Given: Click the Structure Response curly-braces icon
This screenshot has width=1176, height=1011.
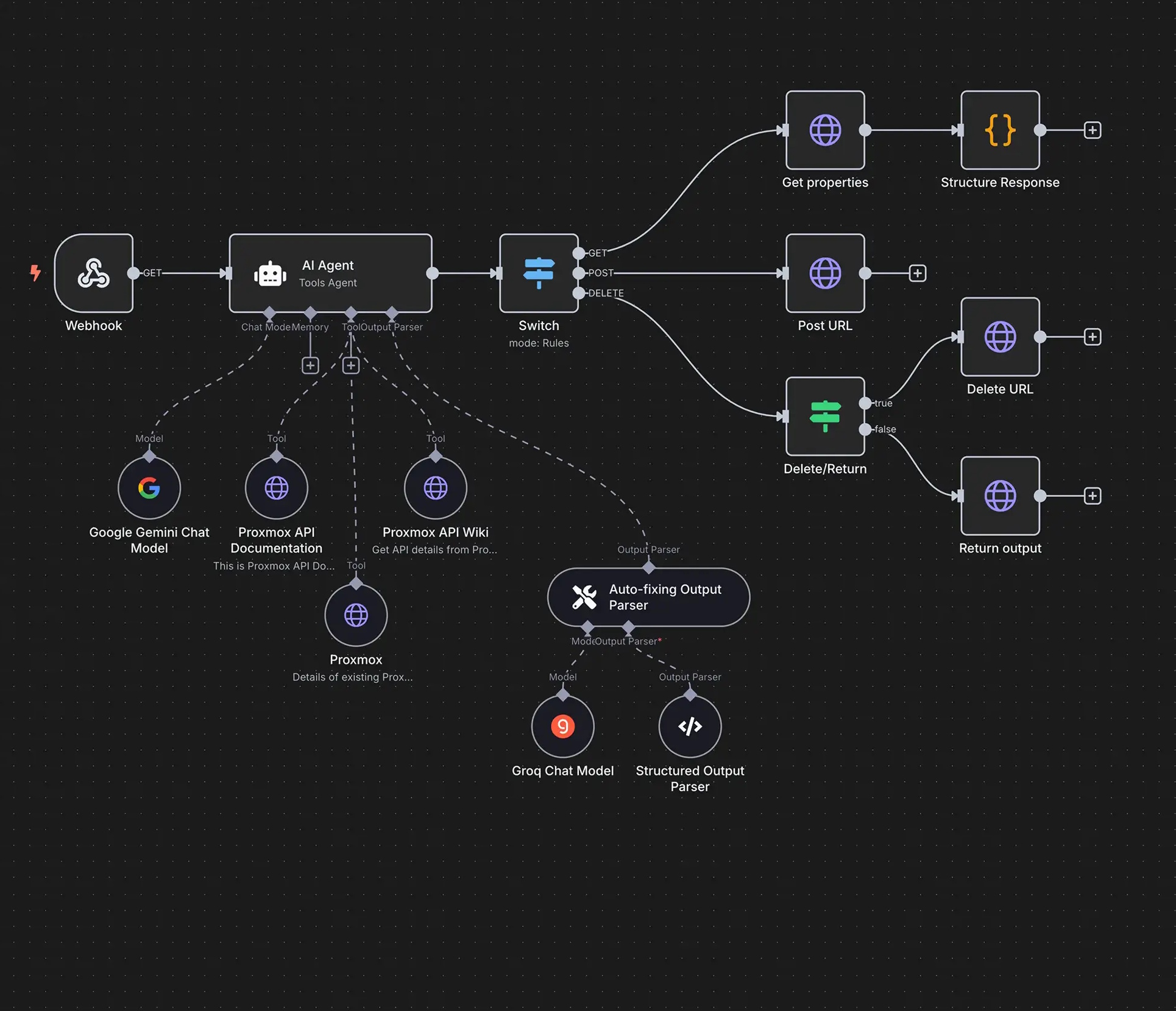Looking at the screenshot, I should pos(999,130).
